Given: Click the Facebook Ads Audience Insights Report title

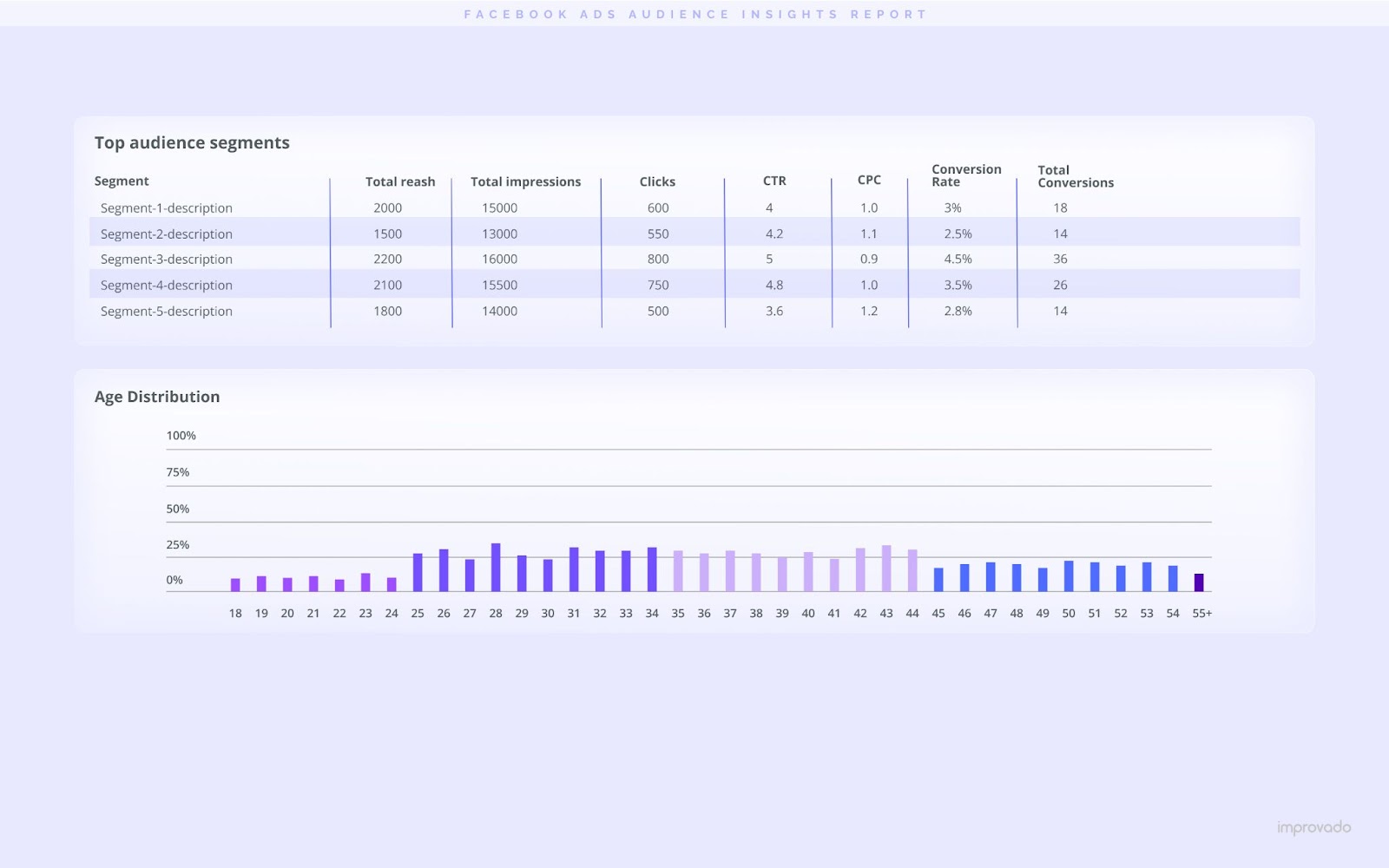Looking at the screenshot, I should pyautogui.click(x=694, y=14).
